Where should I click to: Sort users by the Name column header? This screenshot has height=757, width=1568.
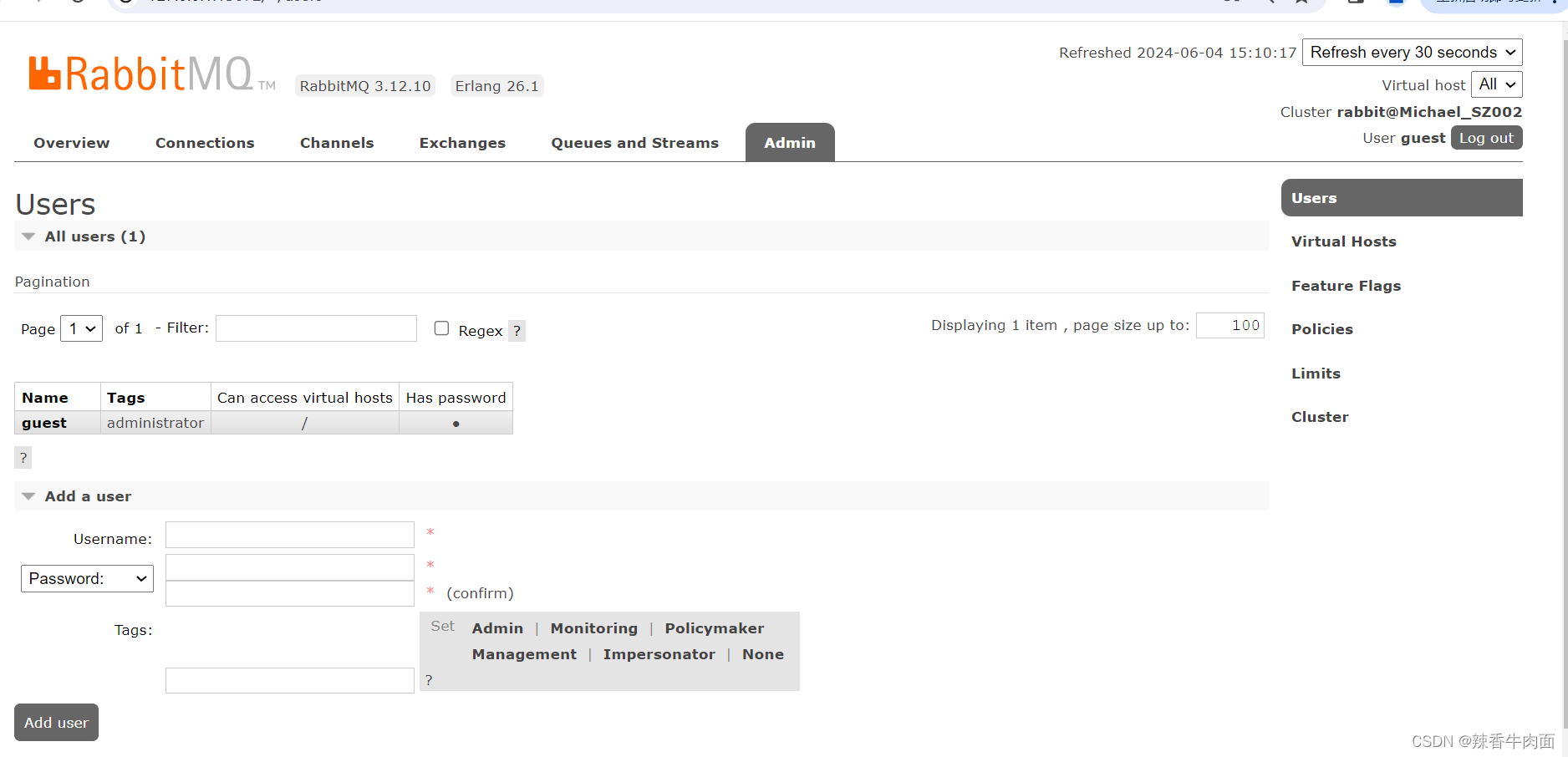pyautogui.click(x=45, y=398)
